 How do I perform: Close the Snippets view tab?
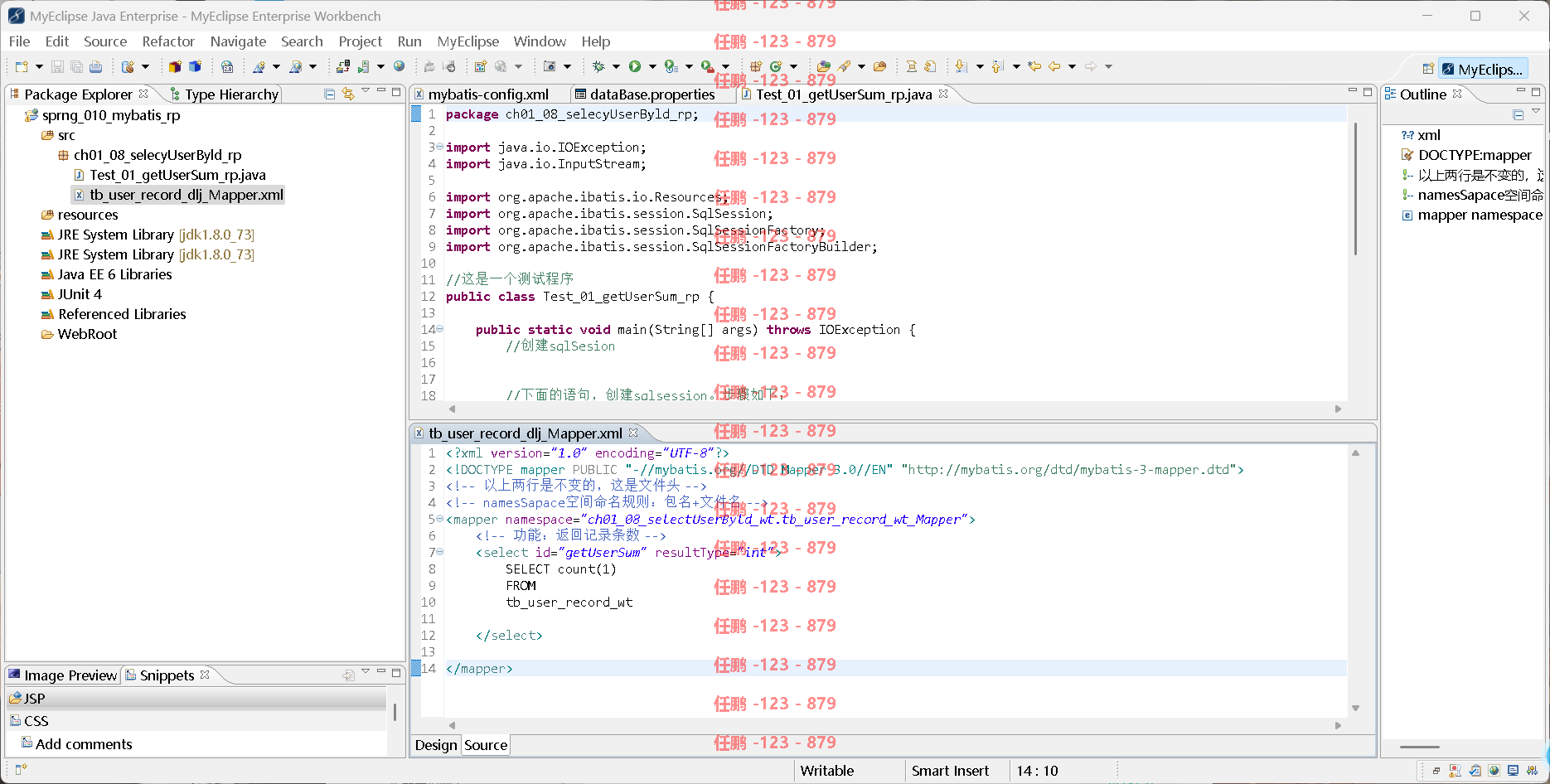pyautogui.click(x=205, y=675)
